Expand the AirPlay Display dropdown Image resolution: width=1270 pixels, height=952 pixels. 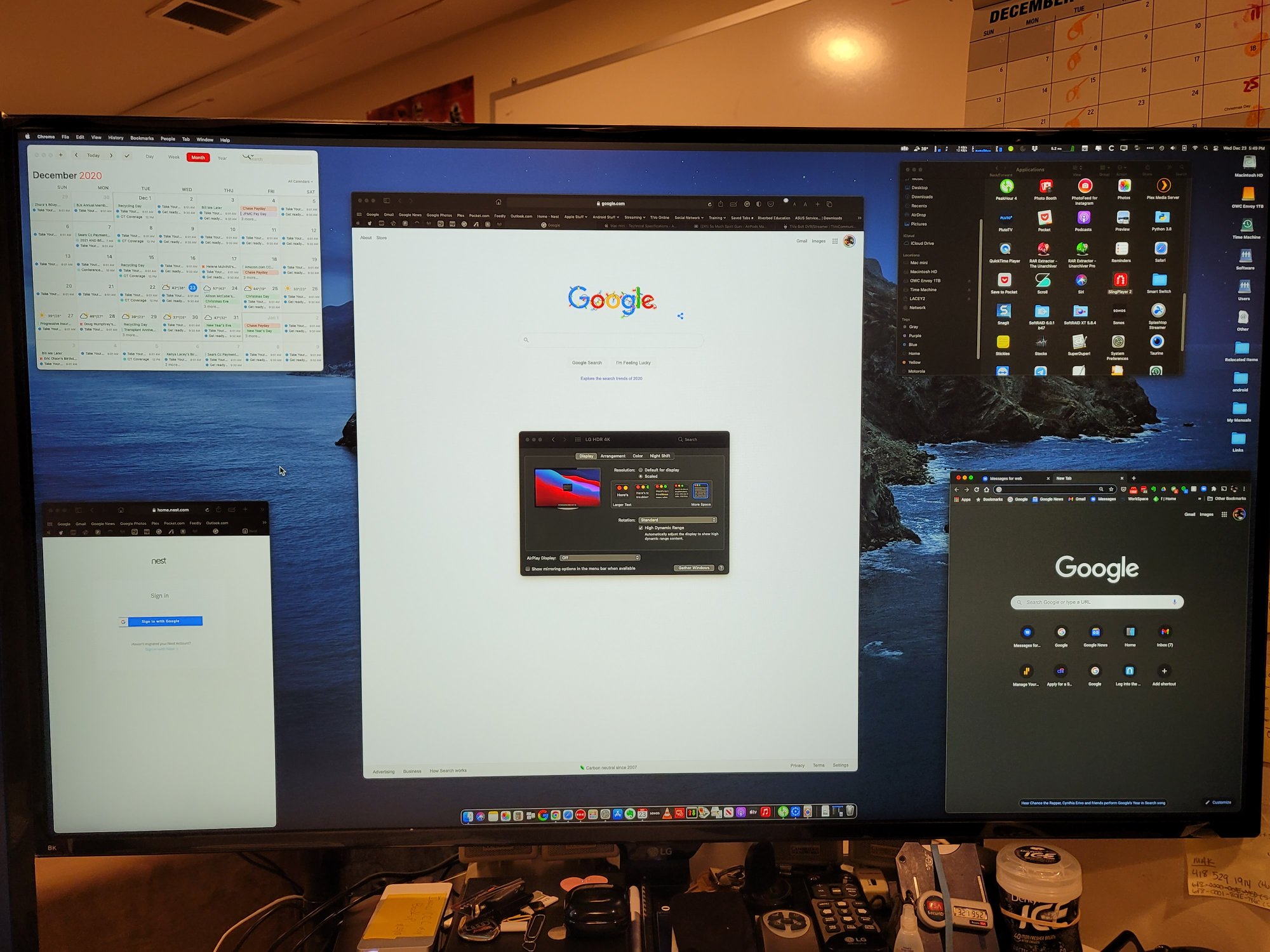tap(599, 558)
